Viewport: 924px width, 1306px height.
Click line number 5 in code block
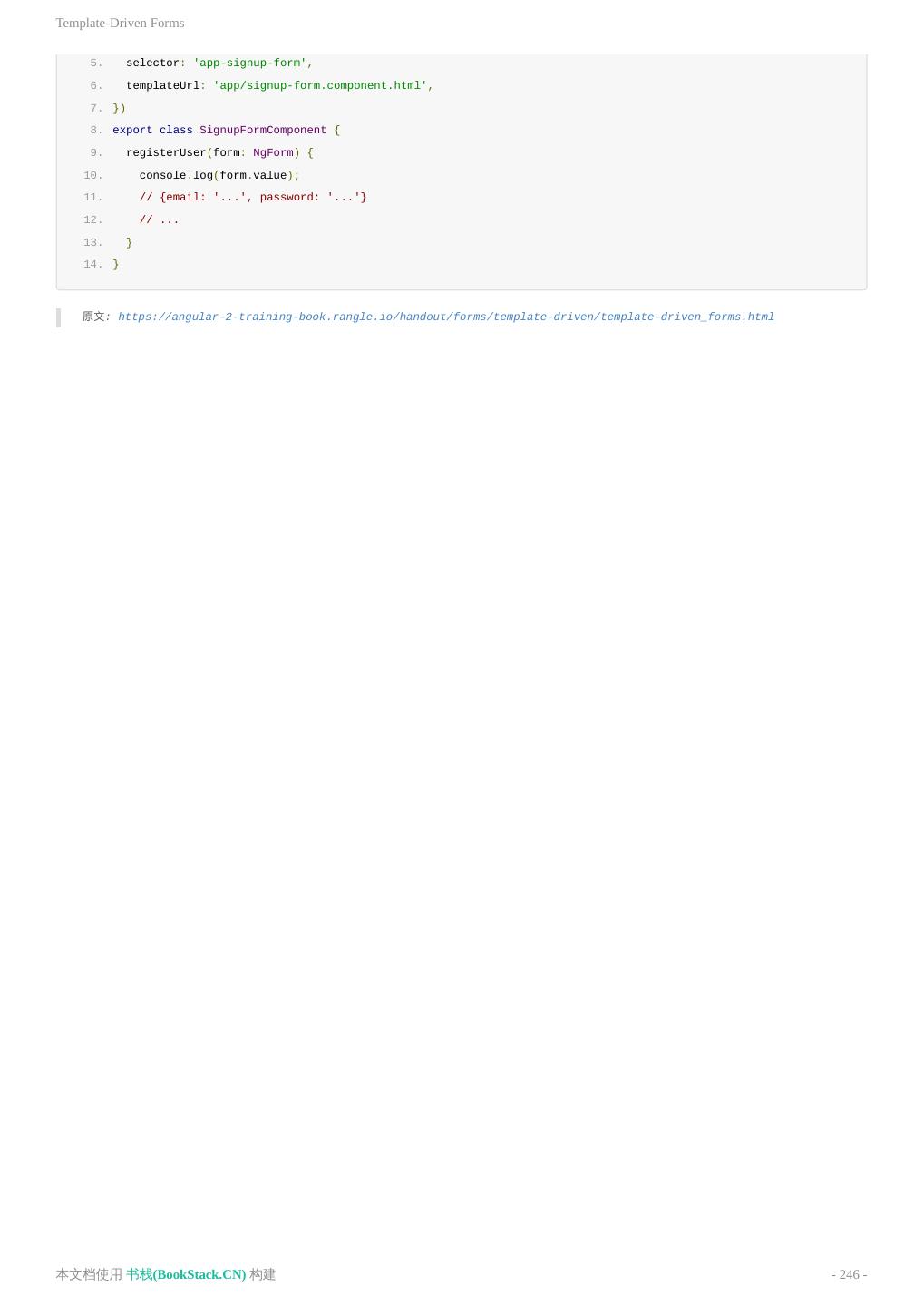click(96, 63)
